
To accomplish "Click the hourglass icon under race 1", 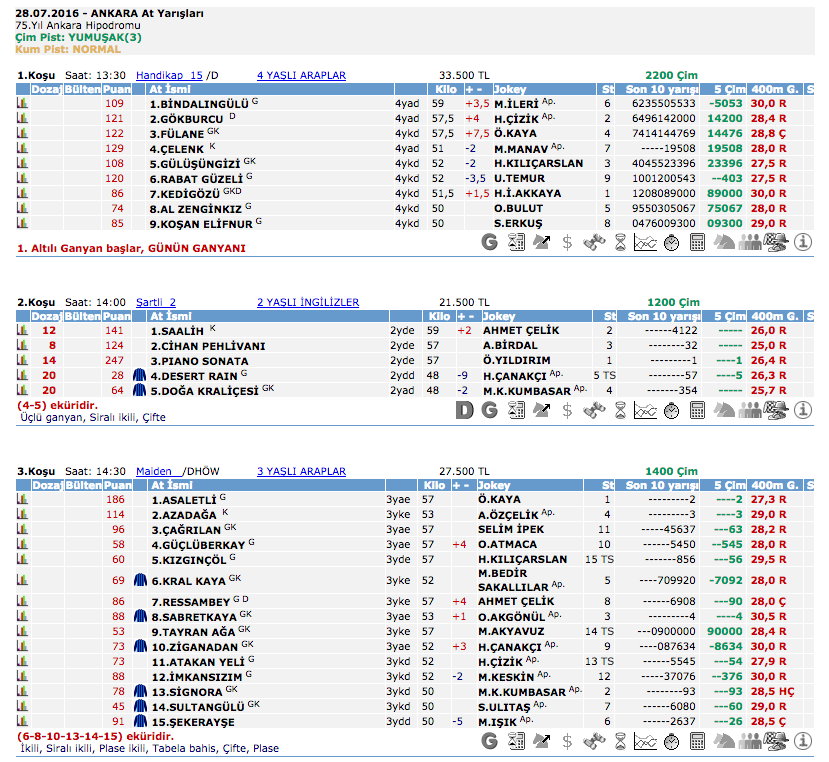I will pos(620,241).
